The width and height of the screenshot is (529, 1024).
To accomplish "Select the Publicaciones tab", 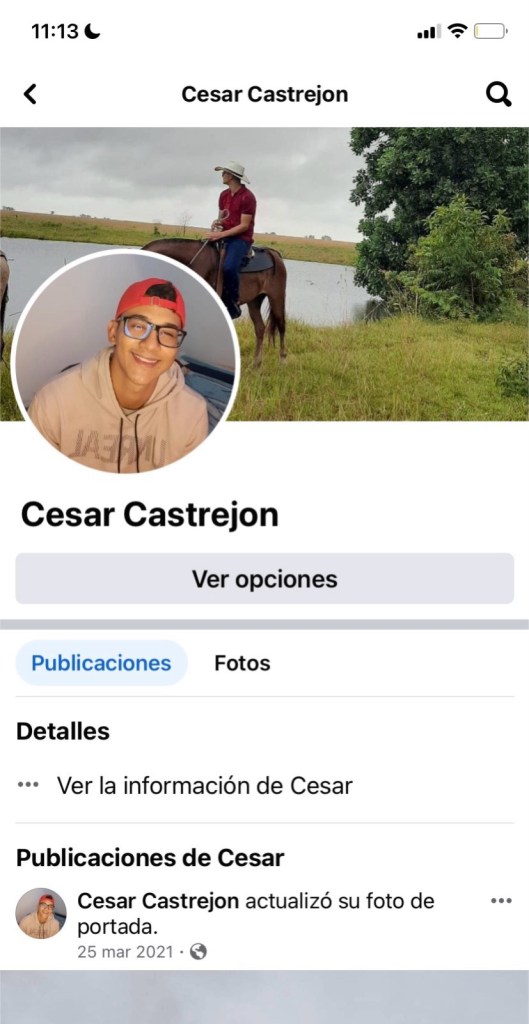I will click(101, 664).
